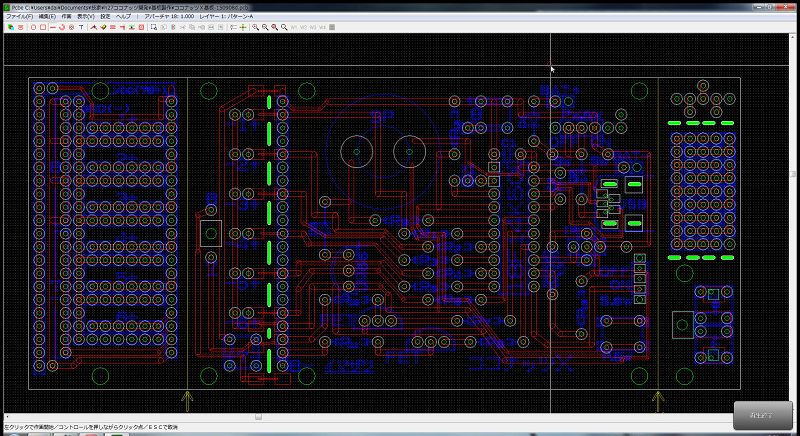Click the レイヤー 1: パターン-A layer indicator
Image resolution: width=800 pixels, height=436 pixels.
pos(228,17)
